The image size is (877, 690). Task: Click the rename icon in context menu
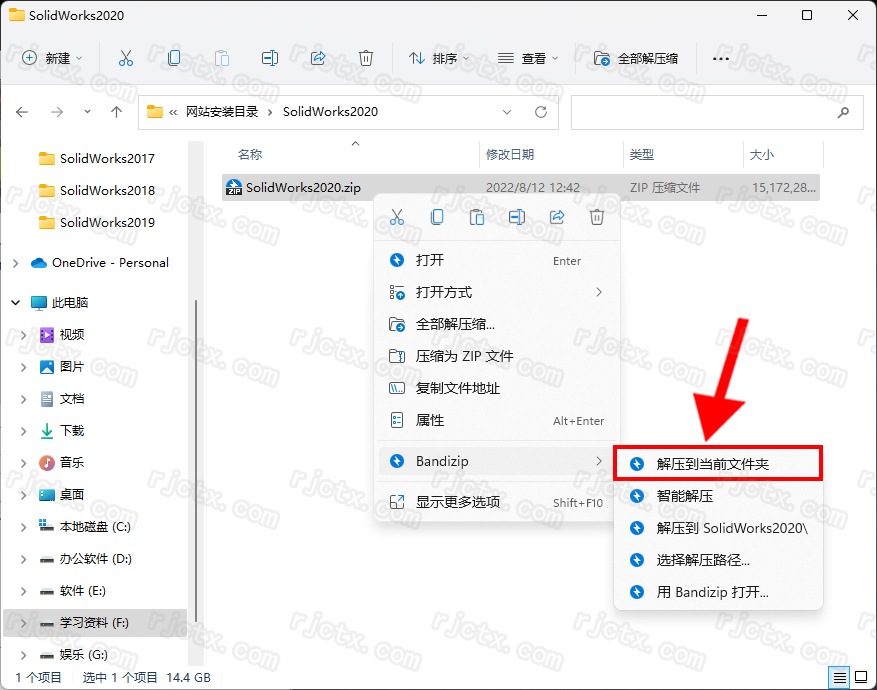tap(517, 217)
